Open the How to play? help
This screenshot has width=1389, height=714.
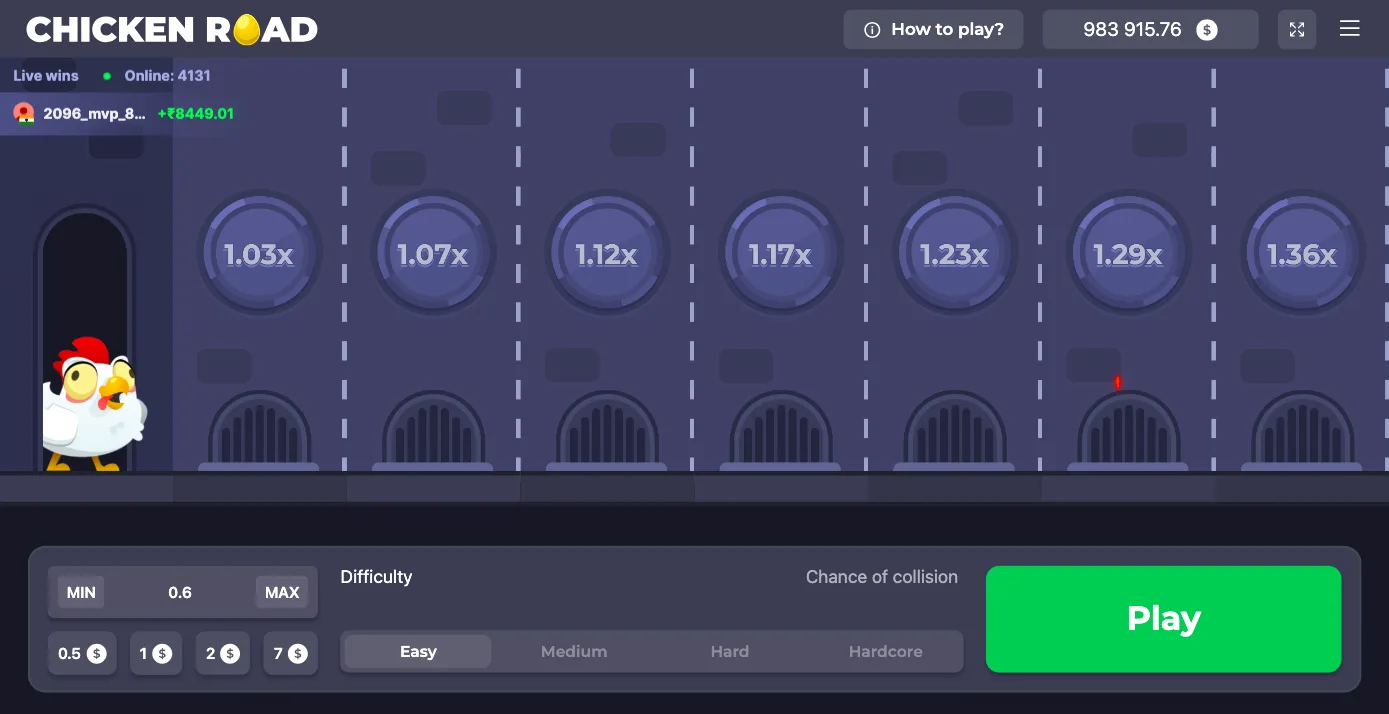pyautogui.click(x=934, y=30)
